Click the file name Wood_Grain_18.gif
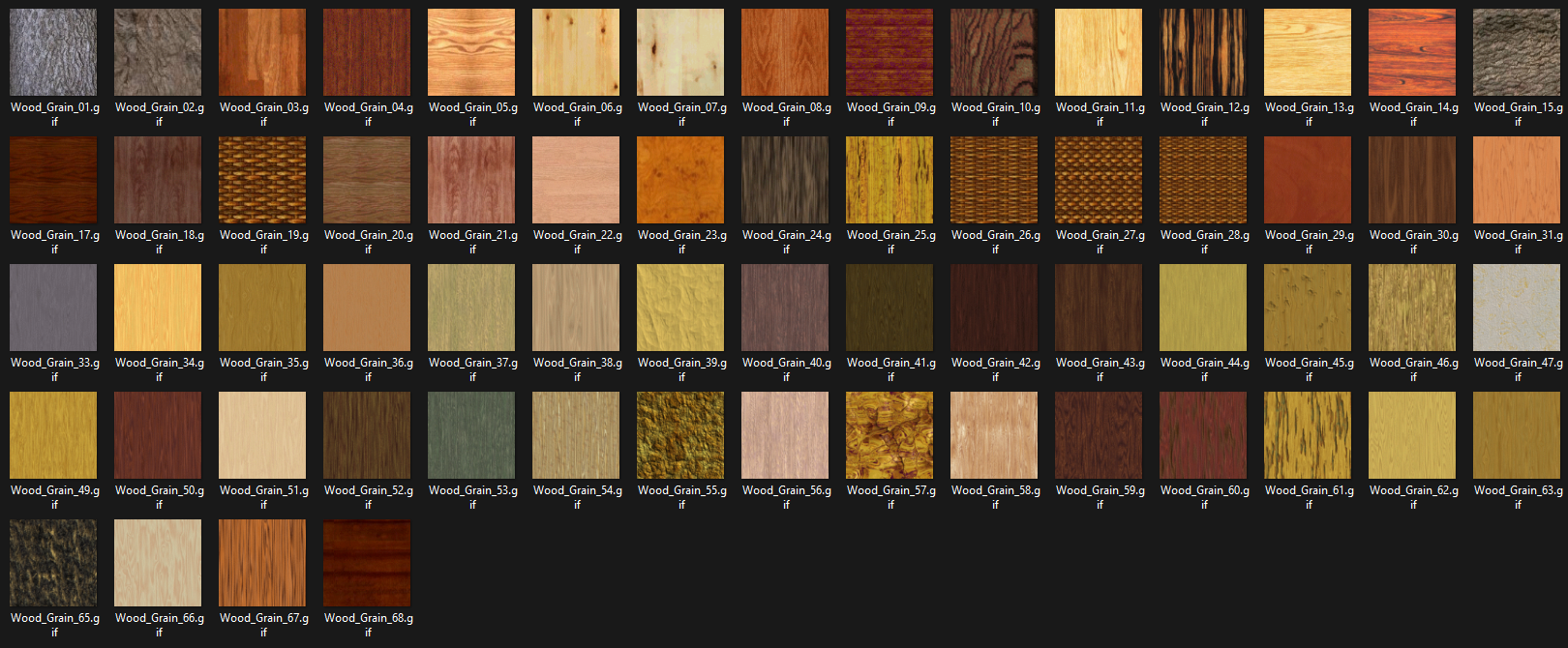The height and width of the screenshot is (648, 1568). pos(159,242)
